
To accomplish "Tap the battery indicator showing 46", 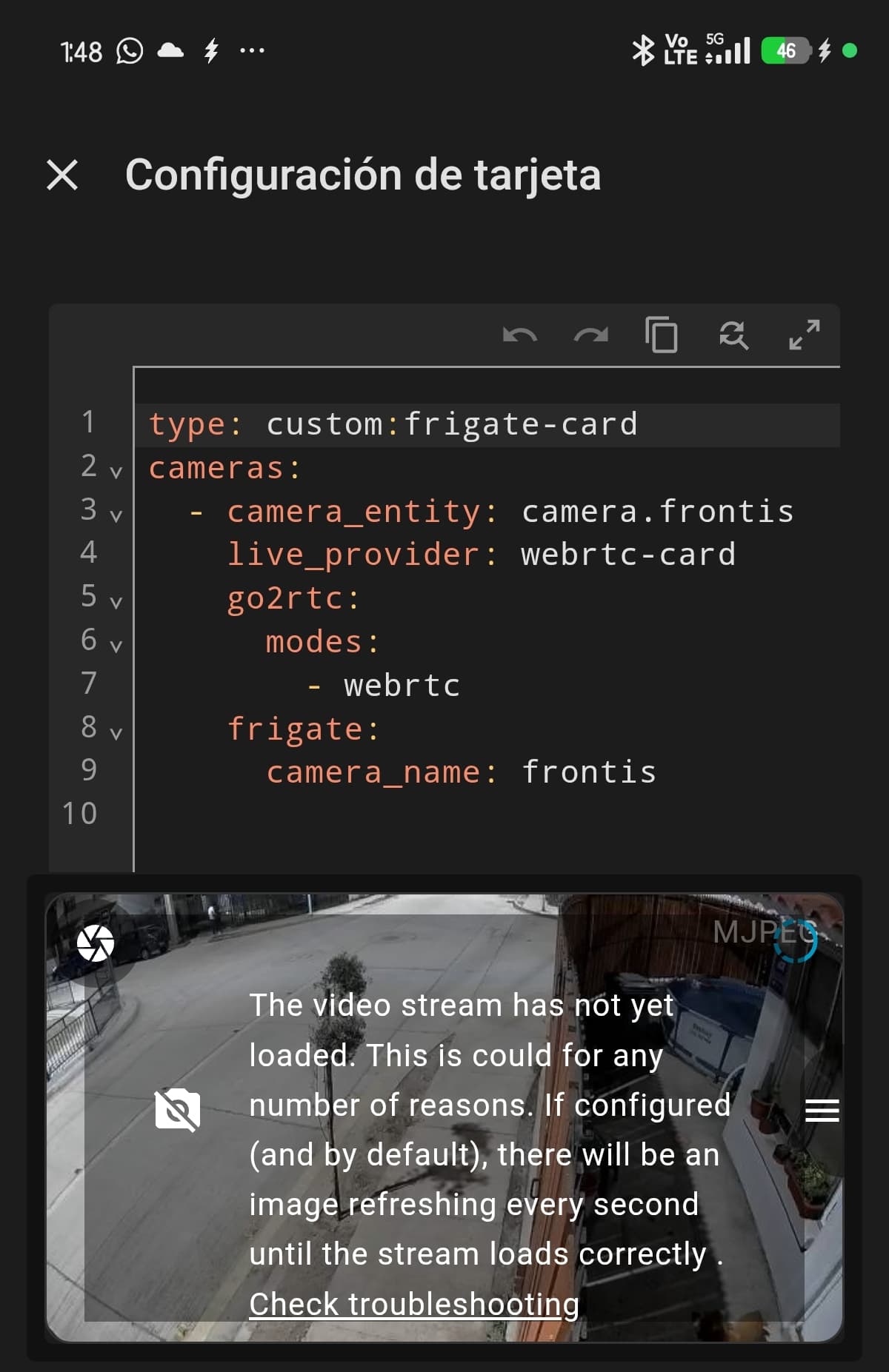I will click(x=785, y=50).
